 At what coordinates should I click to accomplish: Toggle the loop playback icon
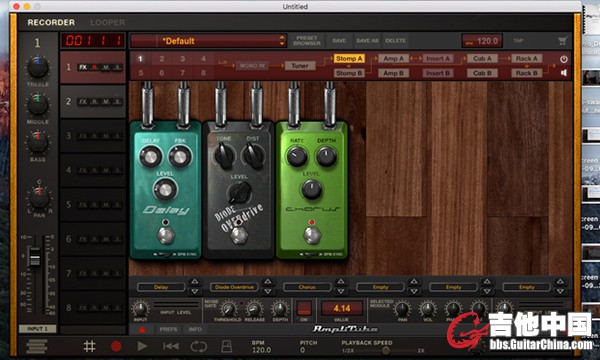click(x=198, y=347)
